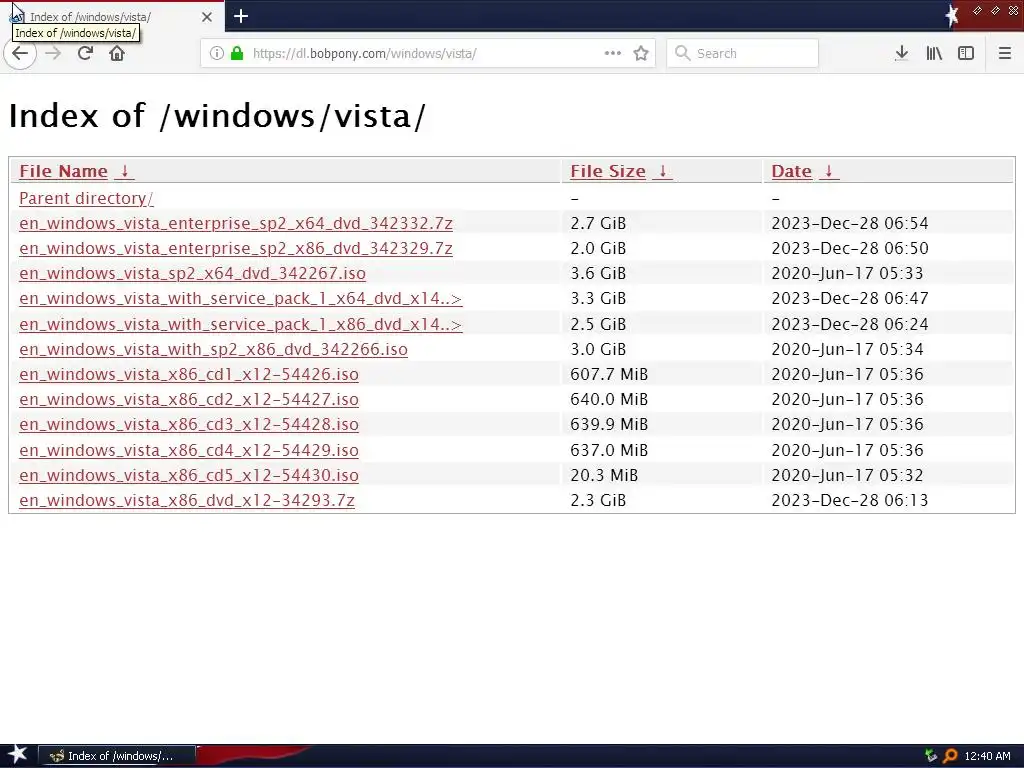Open the Library bookmarks and history icon

[934, 54]
